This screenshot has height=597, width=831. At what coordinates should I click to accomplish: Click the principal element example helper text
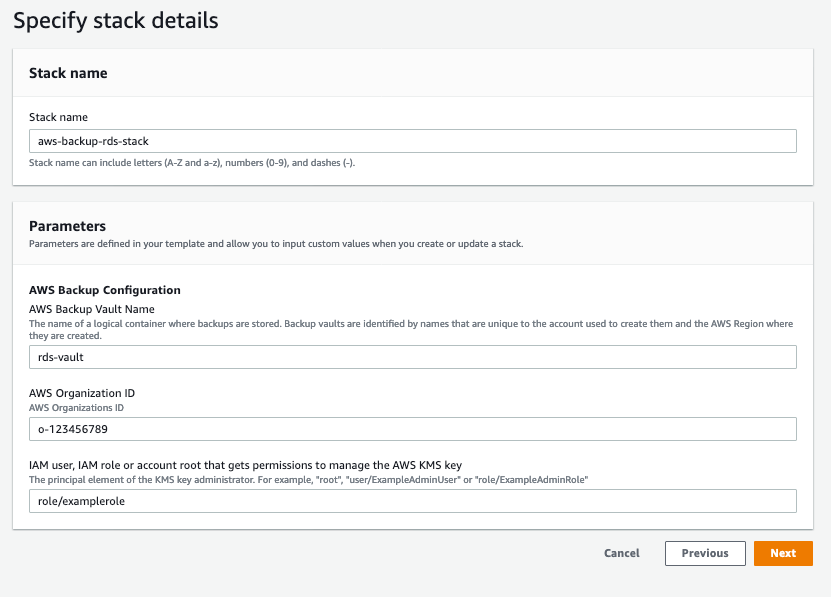point(308,480)
